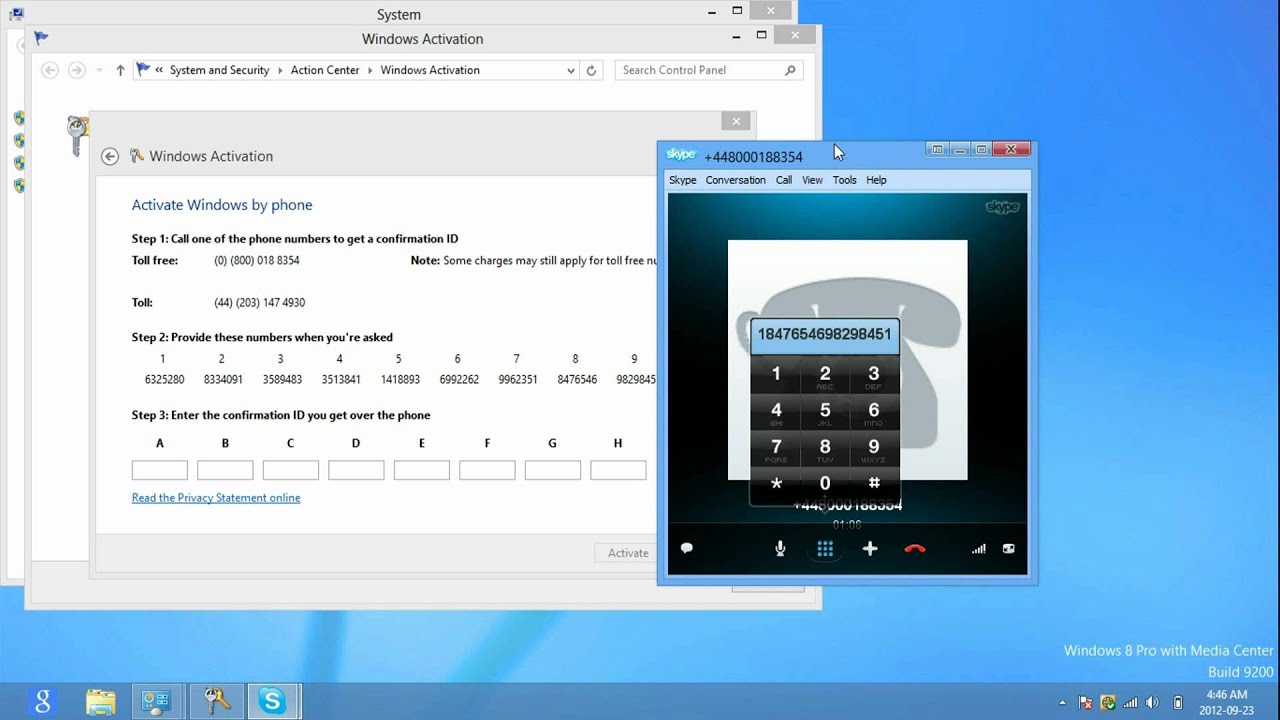
Task: Refresh the Control Panel address bar
Action: pos(591,71)
